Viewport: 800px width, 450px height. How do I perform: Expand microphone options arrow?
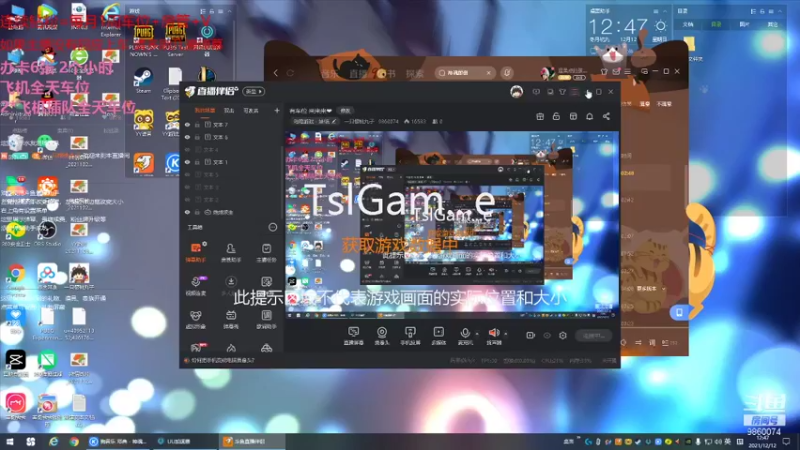pos(477,334)
